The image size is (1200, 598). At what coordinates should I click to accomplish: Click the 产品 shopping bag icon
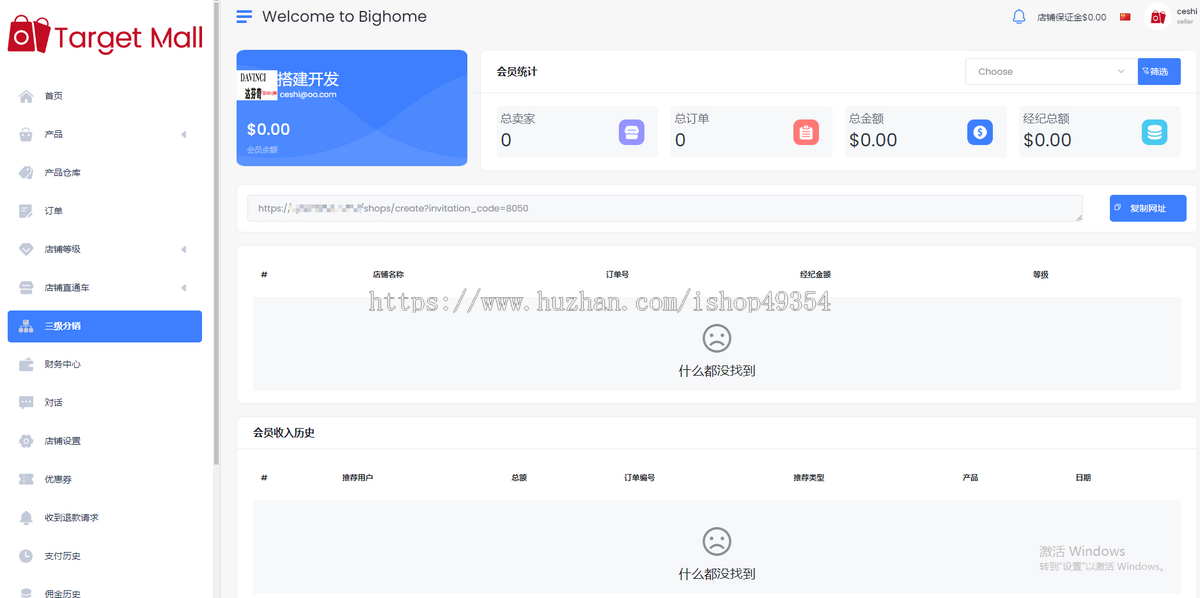click(x=26, y=134)
